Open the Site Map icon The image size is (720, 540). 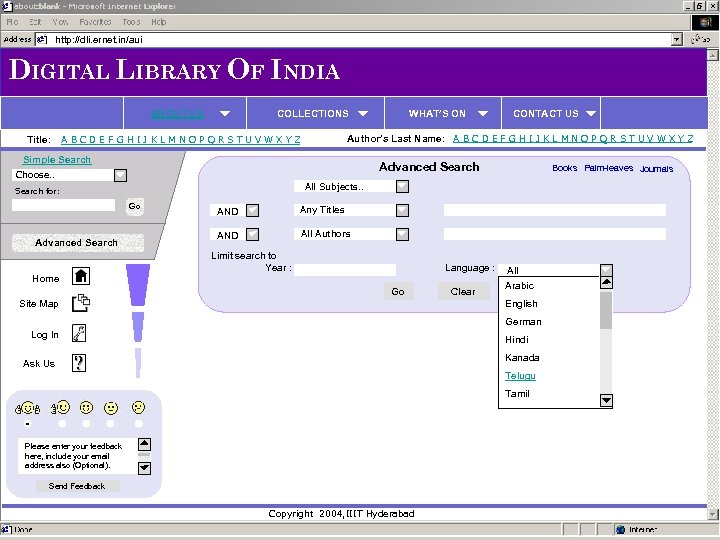(x=81, y=303)
